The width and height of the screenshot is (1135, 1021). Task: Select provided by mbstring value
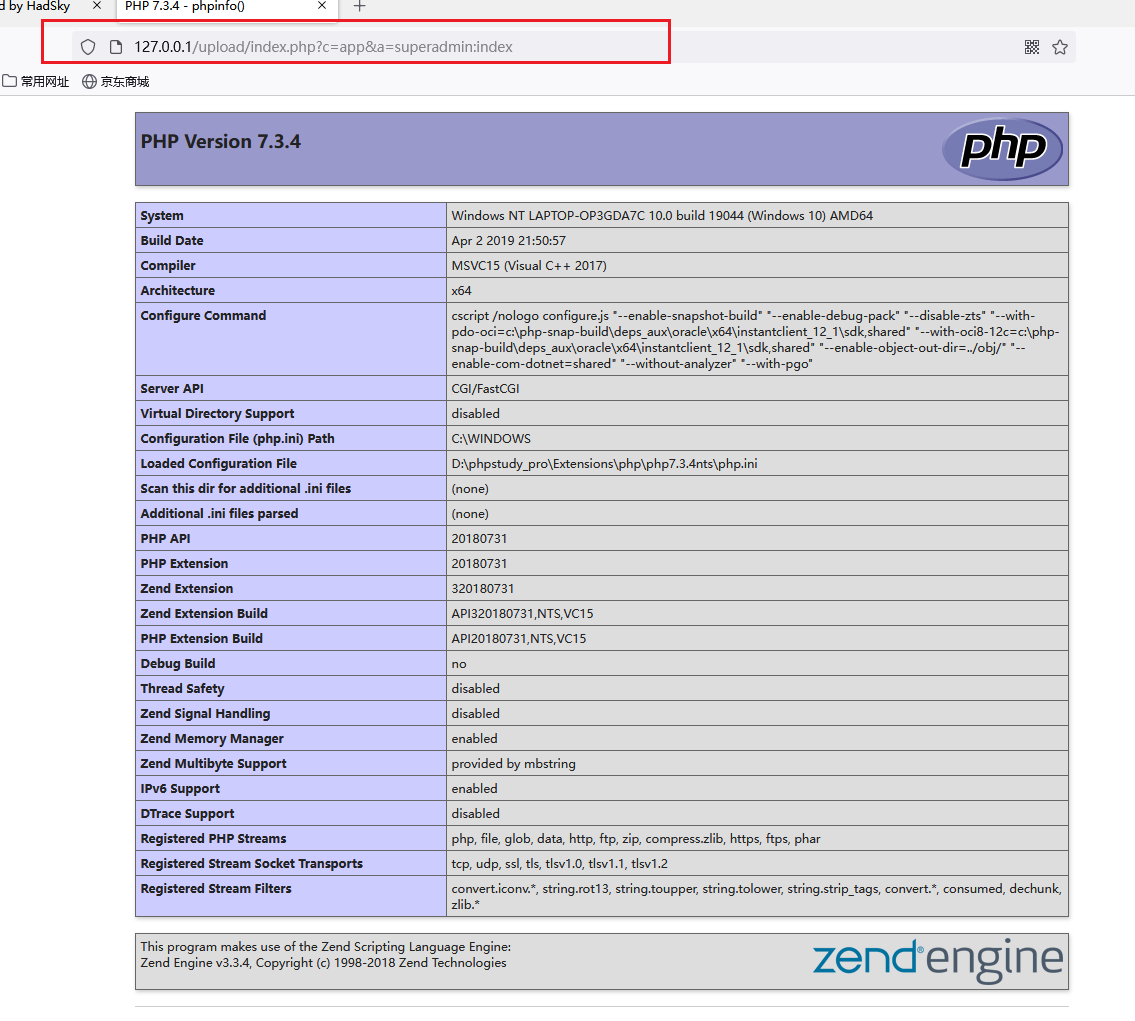tap(514, 763)
